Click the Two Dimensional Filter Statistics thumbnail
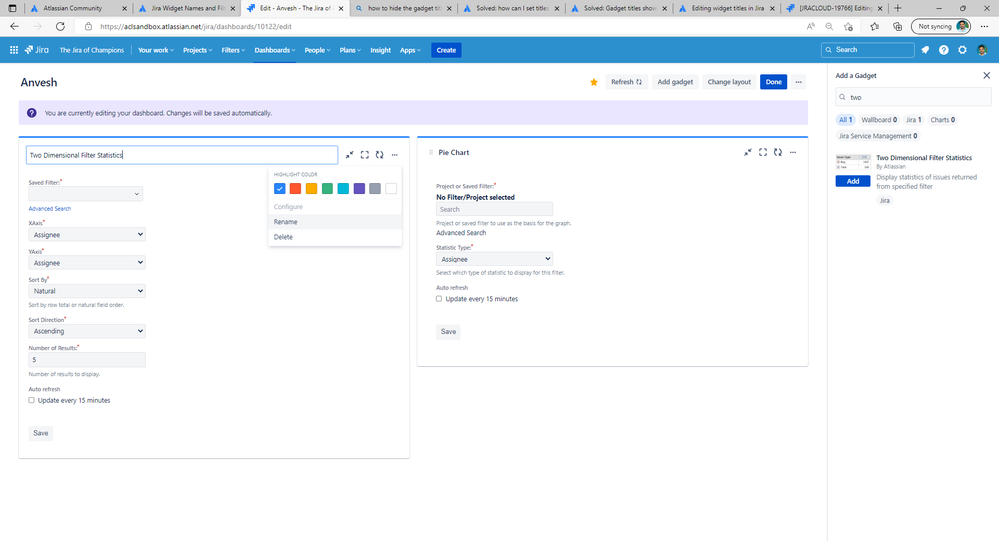The width and height of the screenshot is (999, 541). click(x=852, y=163)
